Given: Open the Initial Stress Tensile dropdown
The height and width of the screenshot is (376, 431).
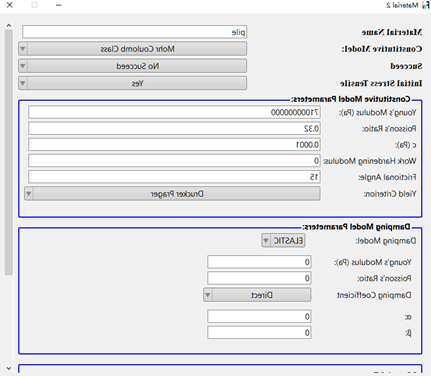Looking at the screenshot, I should [x=133, y=83].
